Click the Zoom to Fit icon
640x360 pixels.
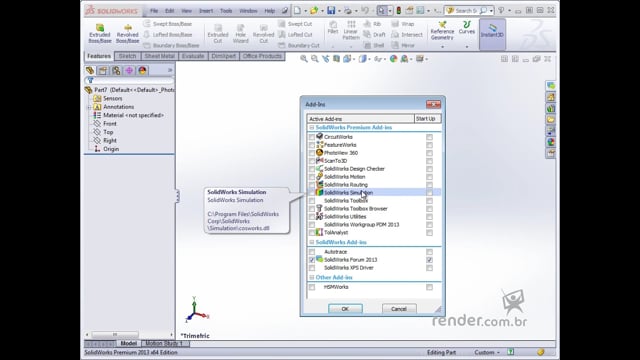304,59
